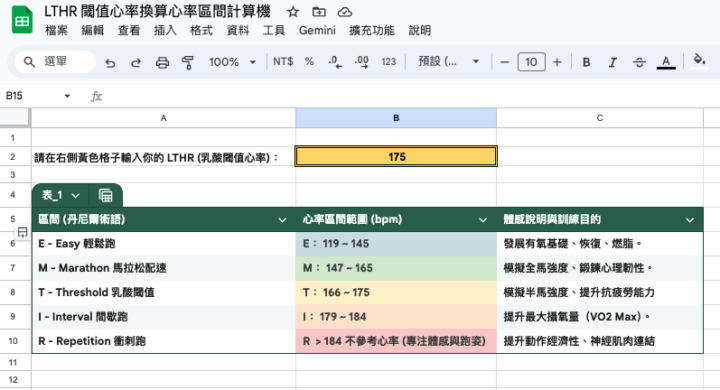
Task: Select column C header
Action: point(600,118)
